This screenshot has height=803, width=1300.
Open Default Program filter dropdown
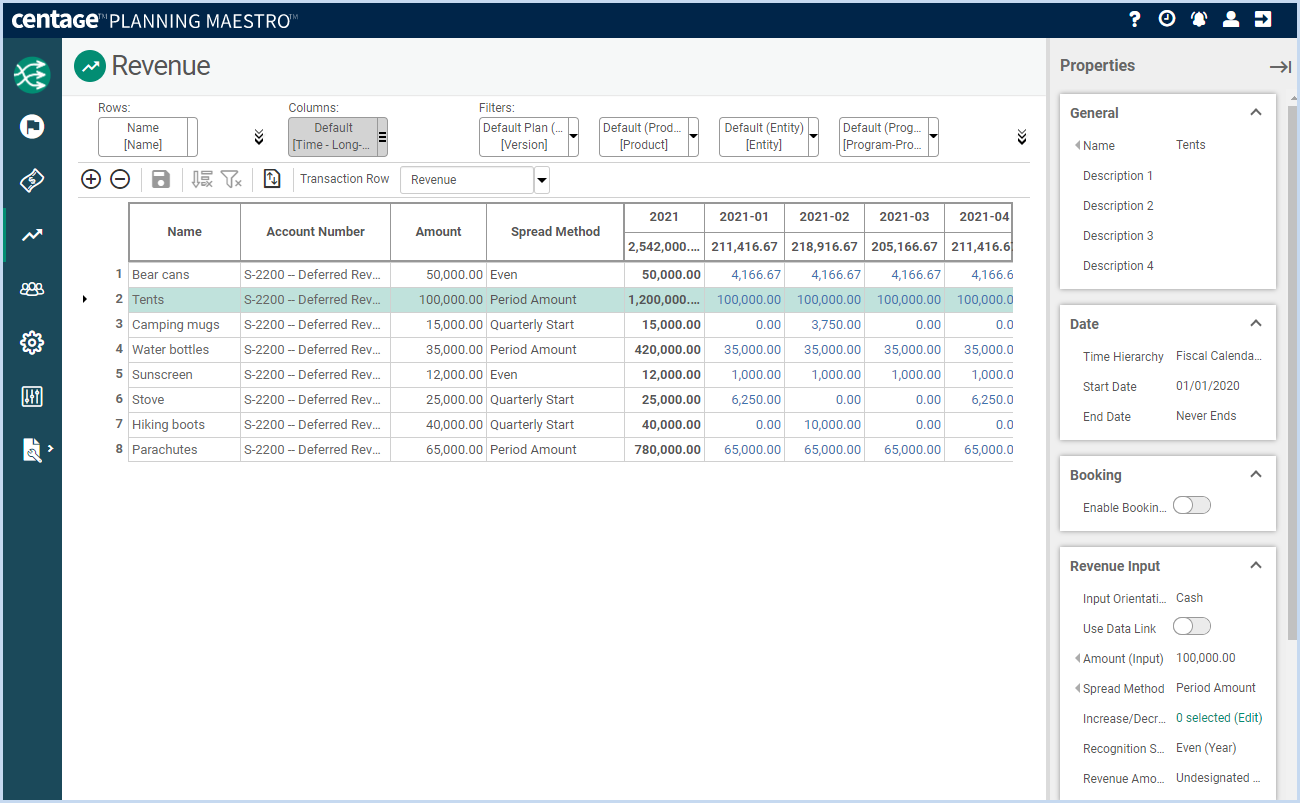934,137
